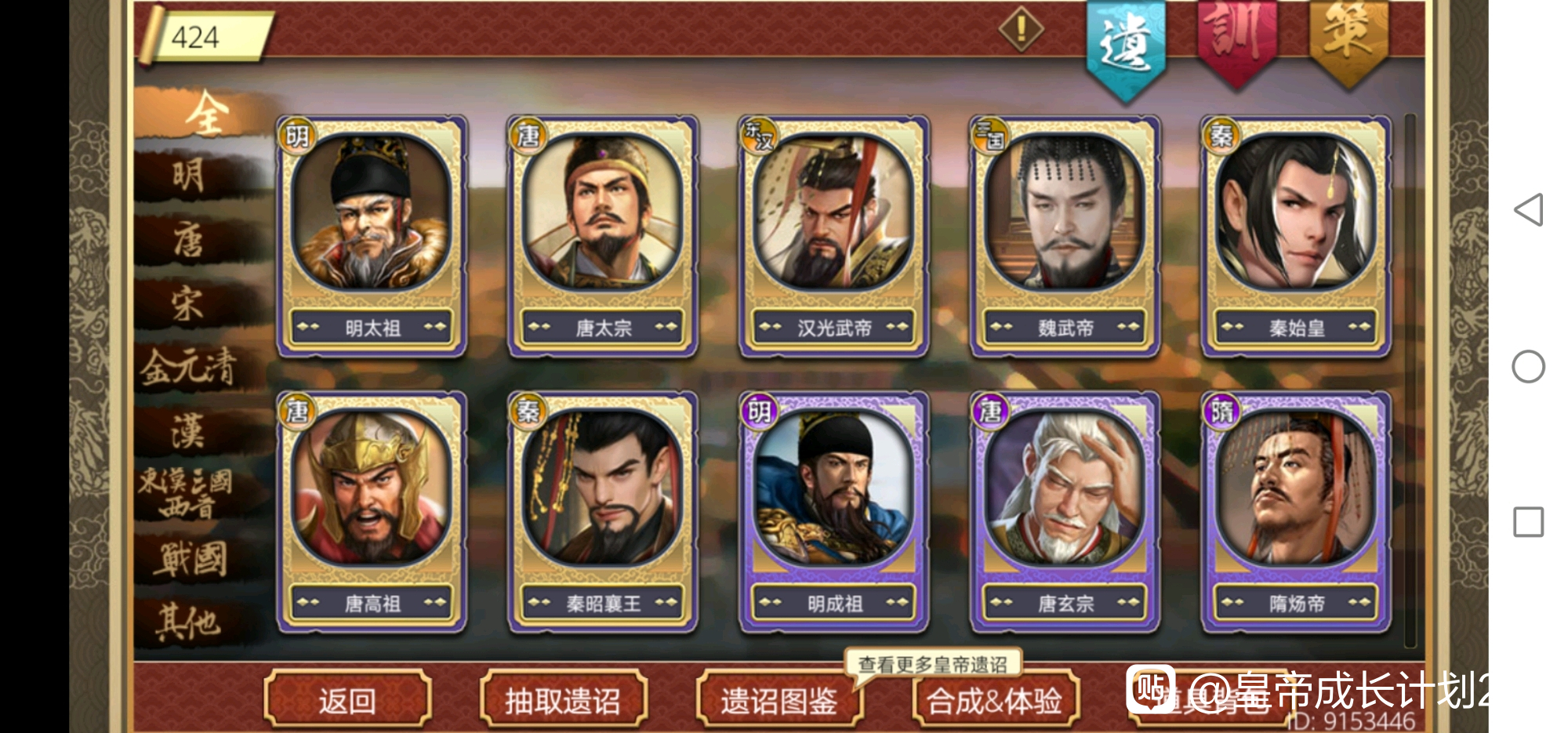Viewport: 1568px width, 733px height.
Task: Click the 返回 button
Action: (x=347, y=699)
